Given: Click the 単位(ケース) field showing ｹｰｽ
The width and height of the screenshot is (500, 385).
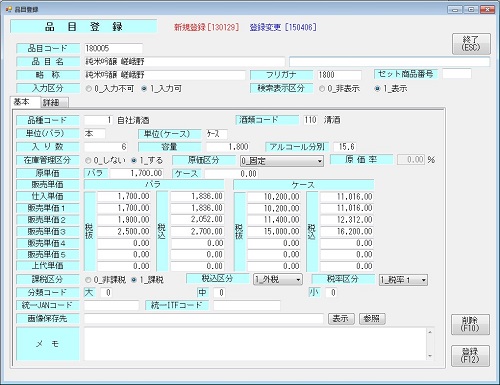Looking at the screenshot, I should pos(217,134).
